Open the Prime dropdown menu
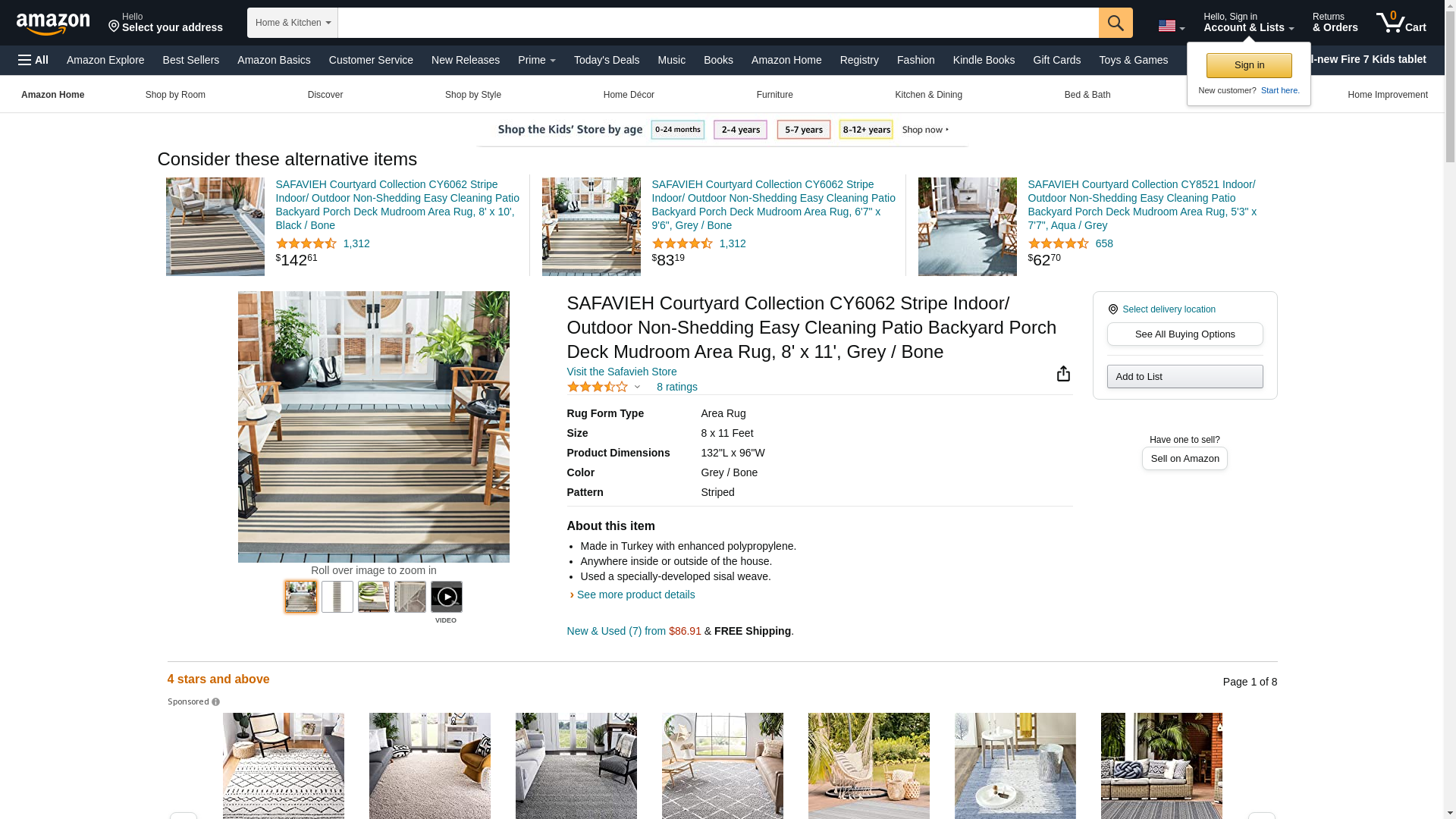Screen dimensions: 1456x819 (x=536, y=60)
